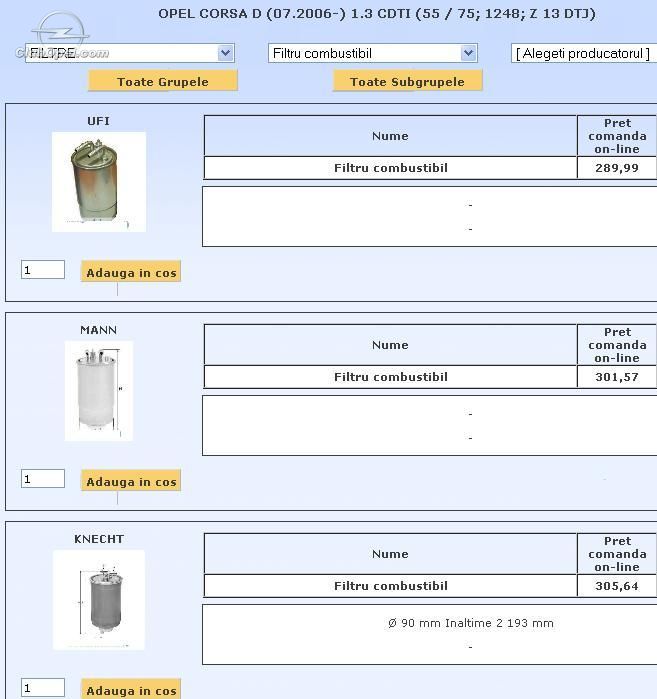
Task: Select the MANN brand name
Action: (99, 330)
